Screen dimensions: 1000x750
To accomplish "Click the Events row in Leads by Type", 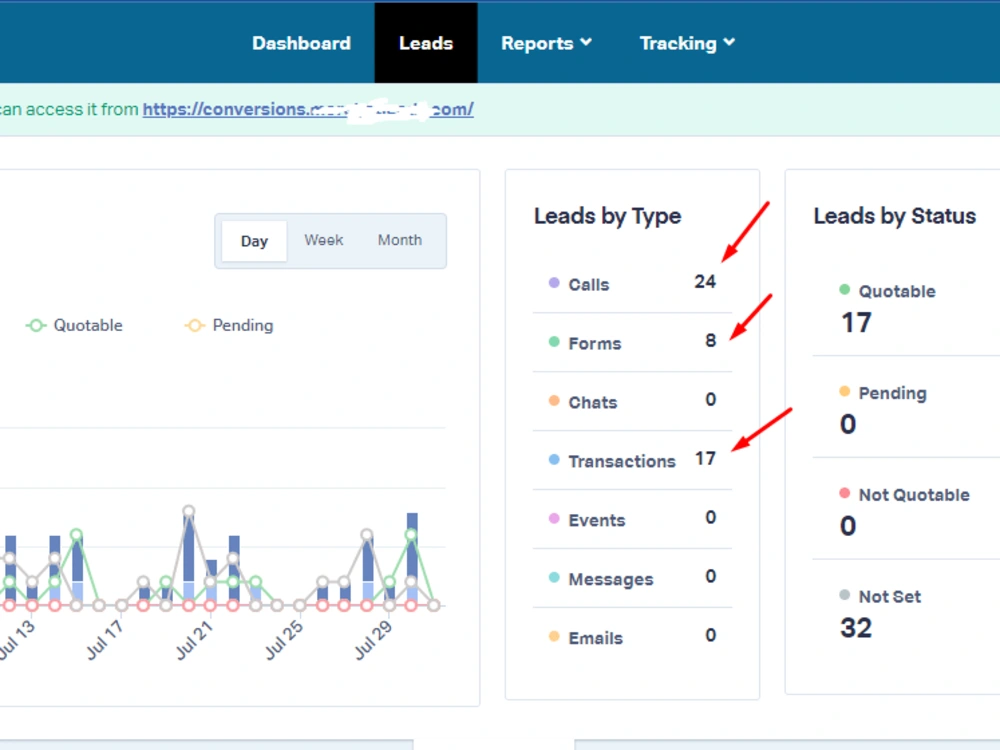I will click(632, 520).
